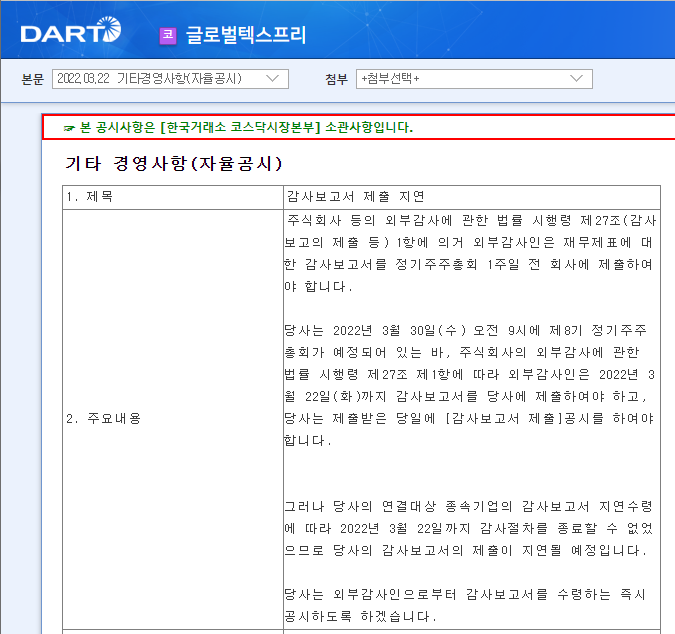The image size is (675, 634).
Task: Click the chevron arrow of the 본문 dropdown
Action: pyautogui.click(x=273, y=78)
